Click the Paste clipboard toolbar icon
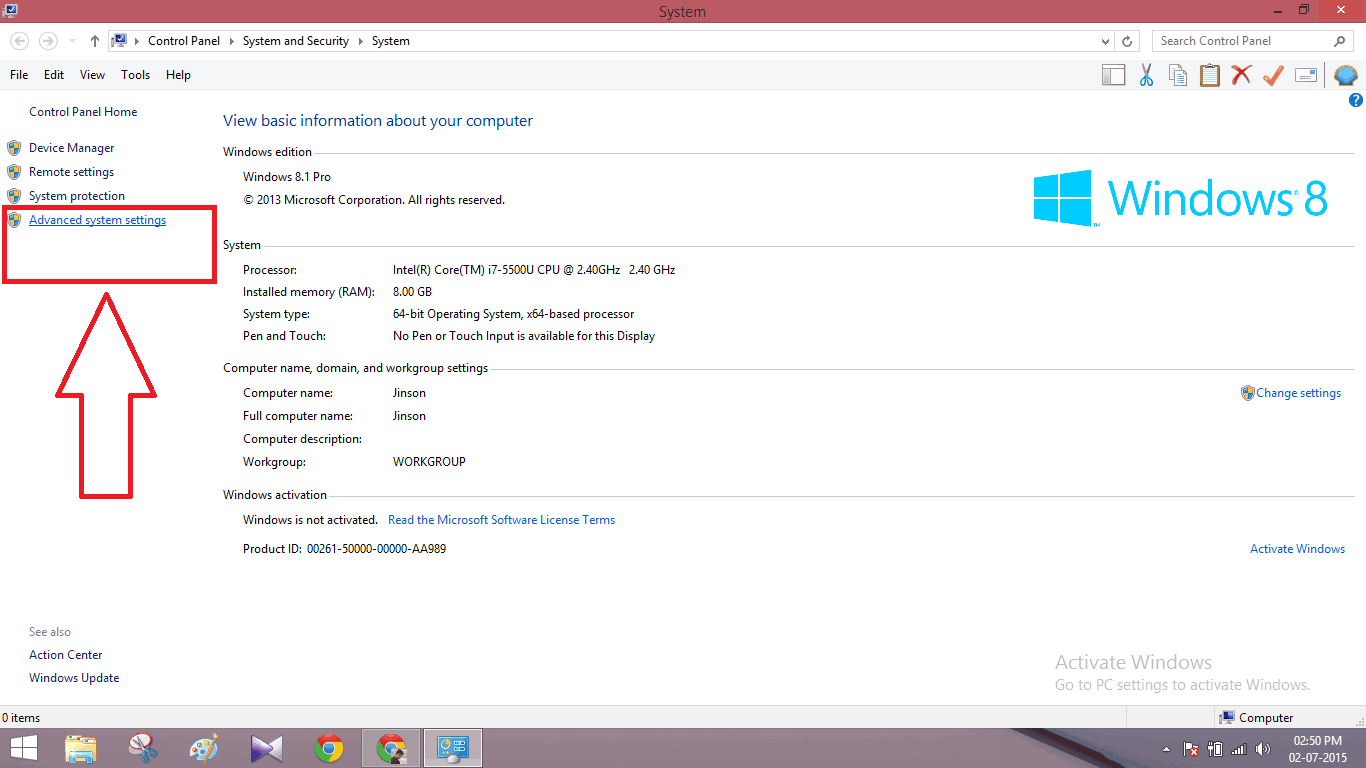 [1210, 75]
